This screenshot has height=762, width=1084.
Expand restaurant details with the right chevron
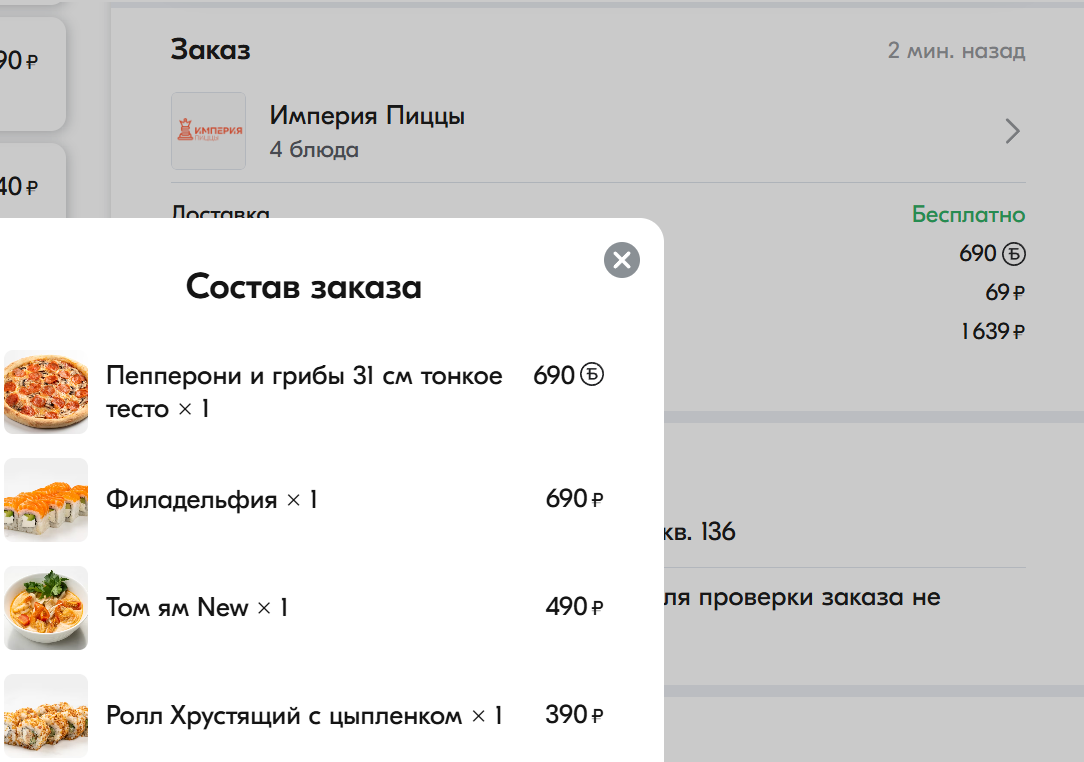(1012, 131)
